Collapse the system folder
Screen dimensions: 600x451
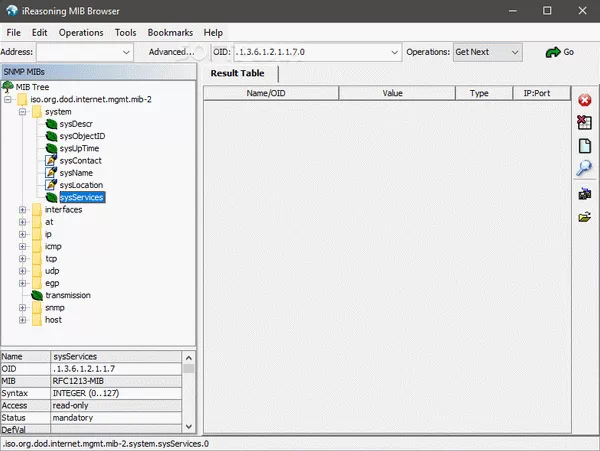[23, 113]
